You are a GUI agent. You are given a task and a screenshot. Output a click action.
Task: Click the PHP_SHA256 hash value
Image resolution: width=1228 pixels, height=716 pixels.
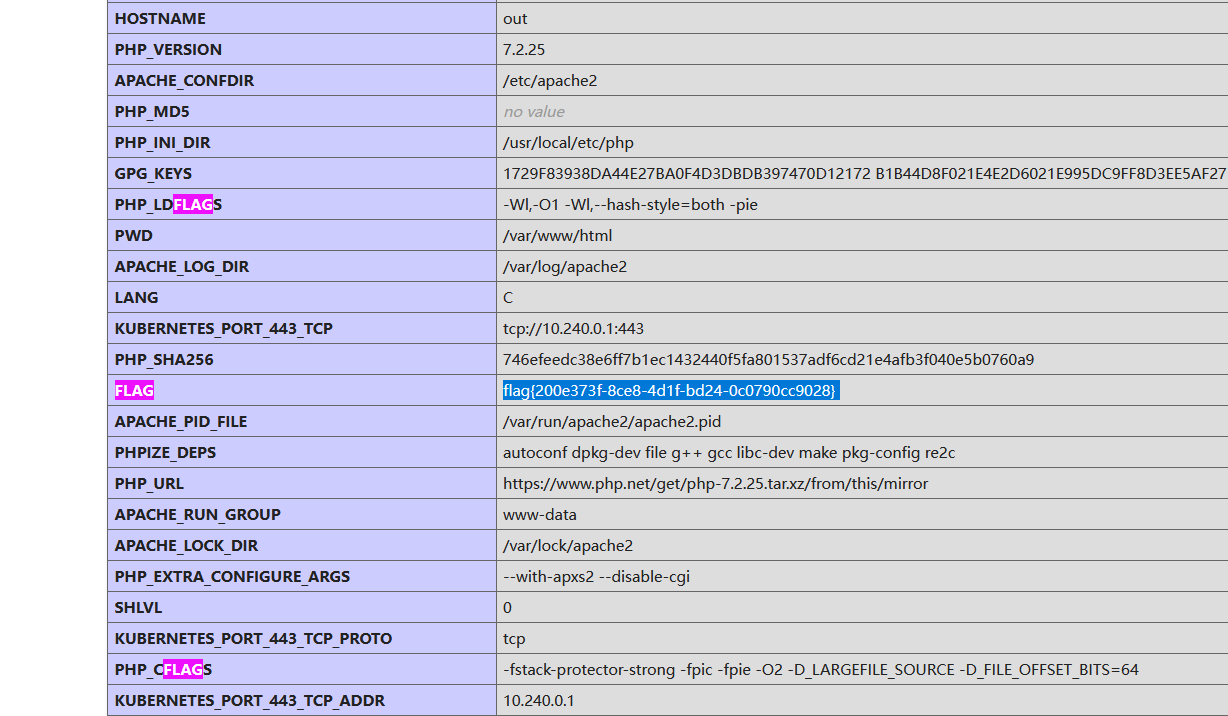[x=768, y=359]
